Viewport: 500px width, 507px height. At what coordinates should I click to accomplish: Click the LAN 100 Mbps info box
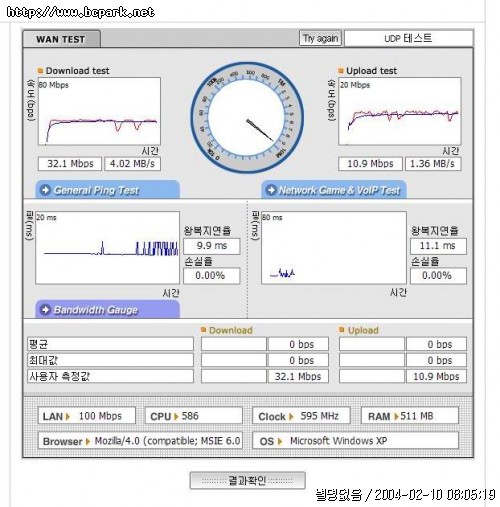87,416
